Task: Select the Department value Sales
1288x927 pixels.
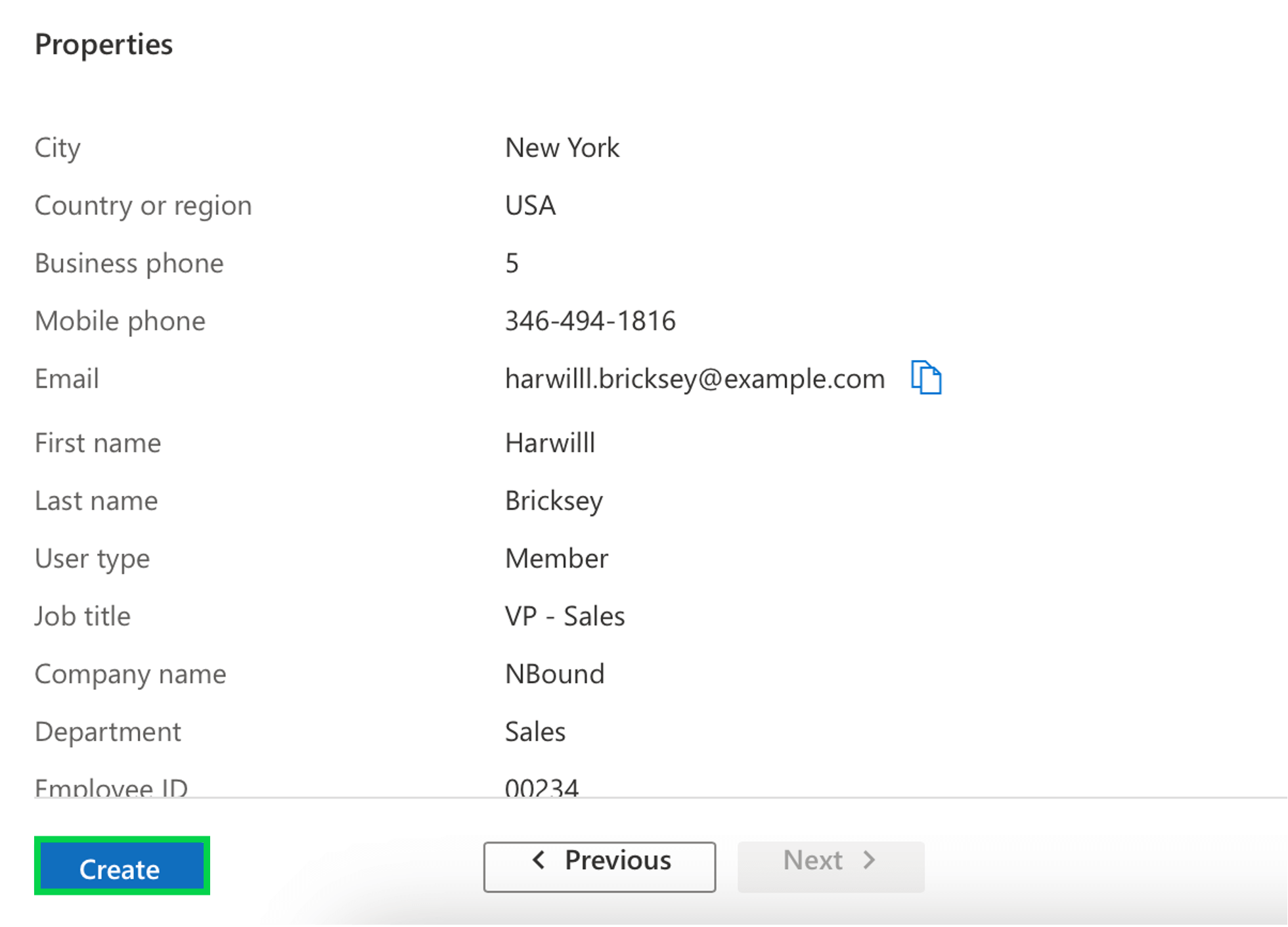Action: click(x=534, y=731)
